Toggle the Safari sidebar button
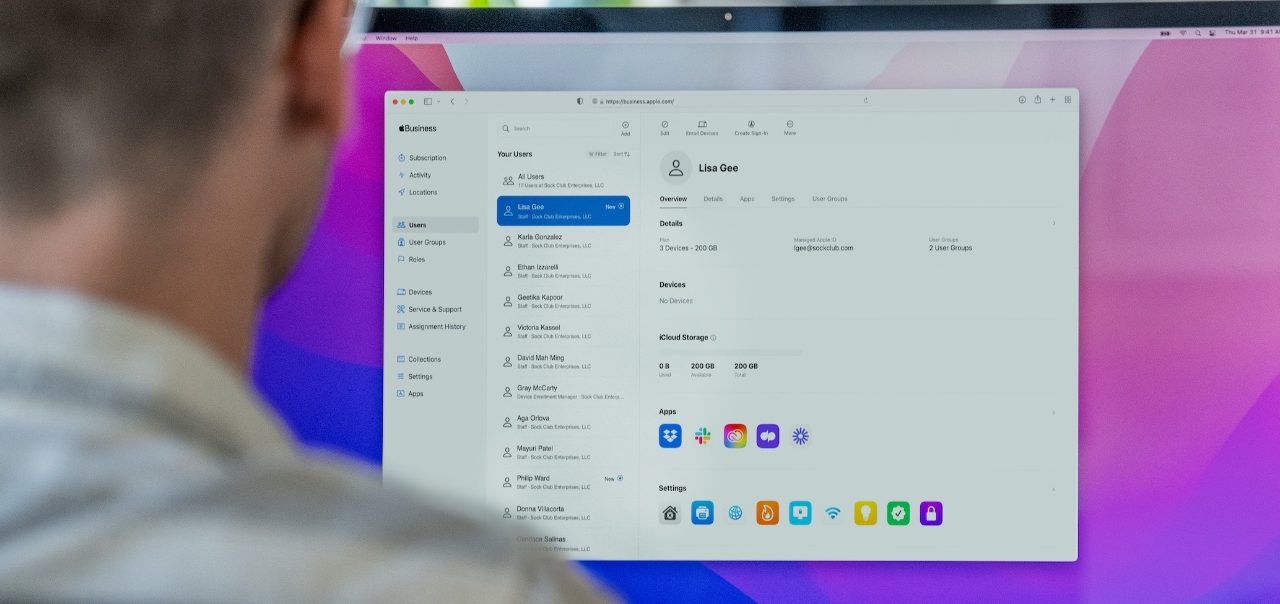 coord(428,101)
